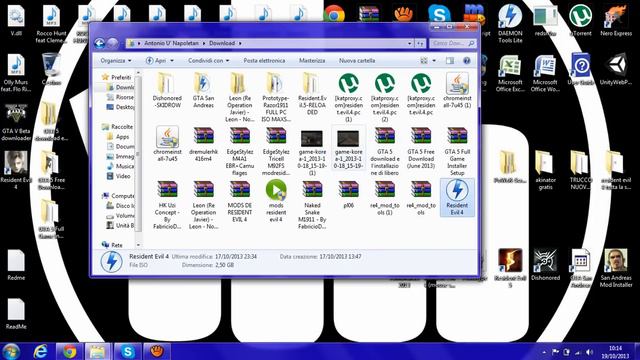Click the Cerca Download search field
This screenshot has height=360, width=640.
point(452,43)
